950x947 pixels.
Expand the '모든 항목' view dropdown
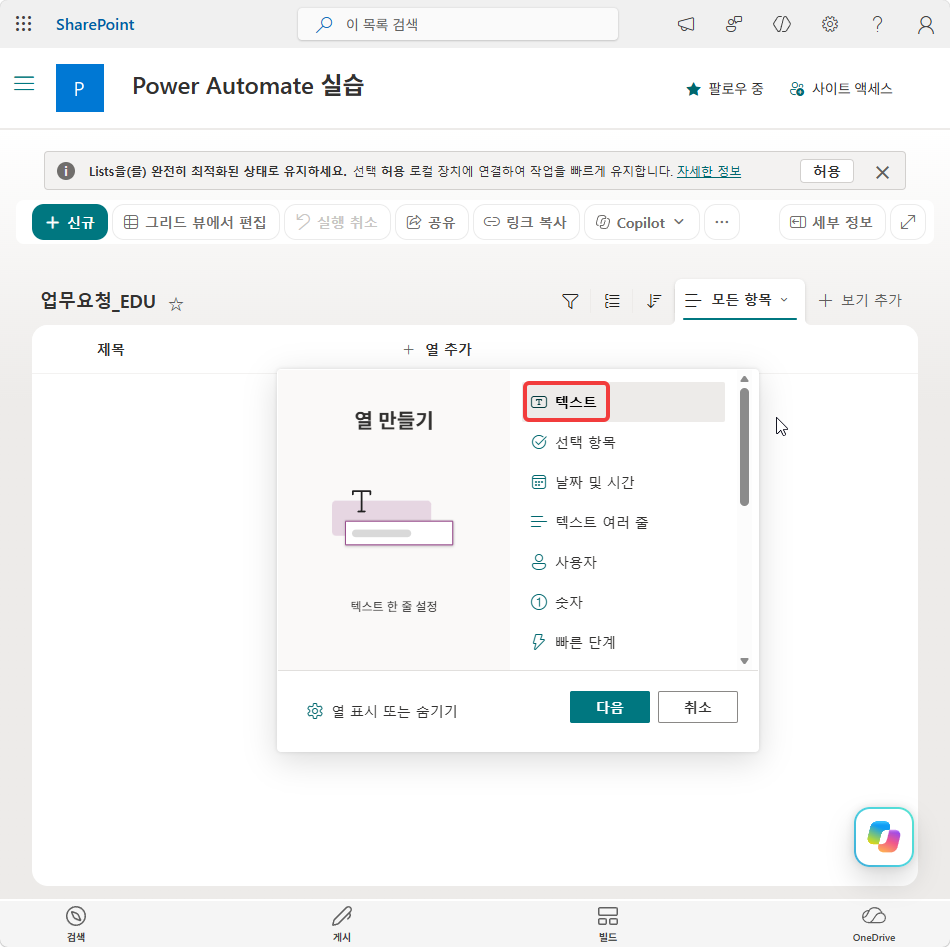tap(739, 300)
